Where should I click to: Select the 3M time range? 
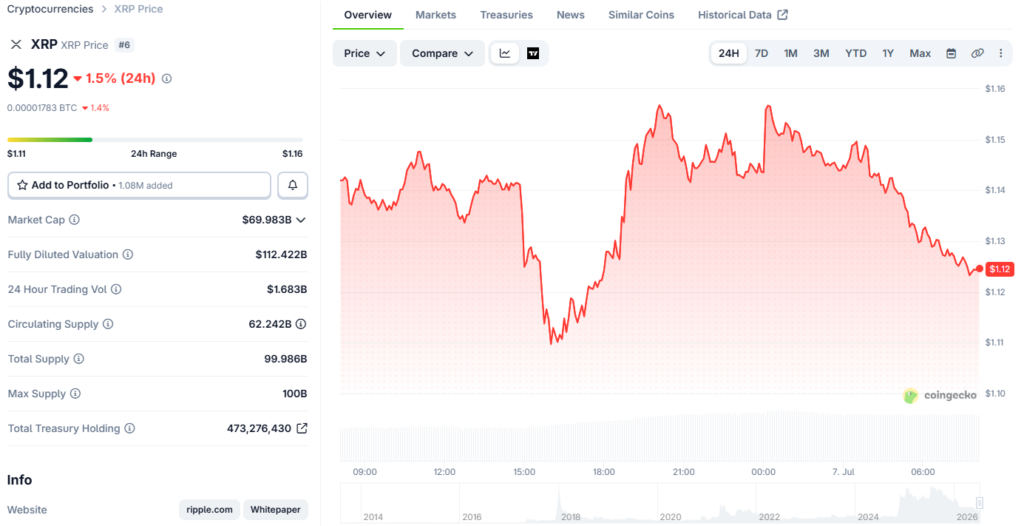[x=822, y=54]
